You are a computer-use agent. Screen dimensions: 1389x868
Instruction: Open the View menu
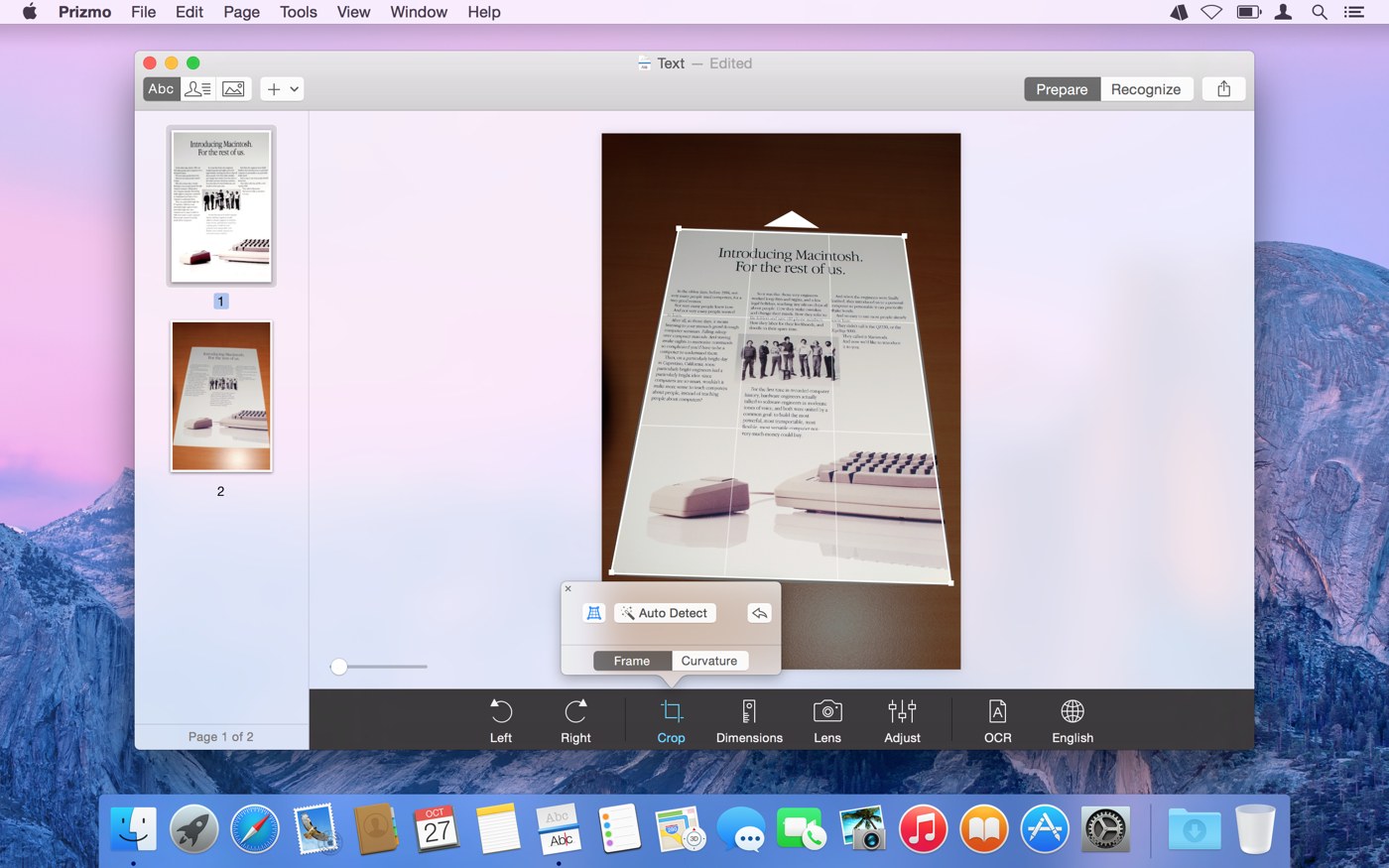[x=353, y=12]
